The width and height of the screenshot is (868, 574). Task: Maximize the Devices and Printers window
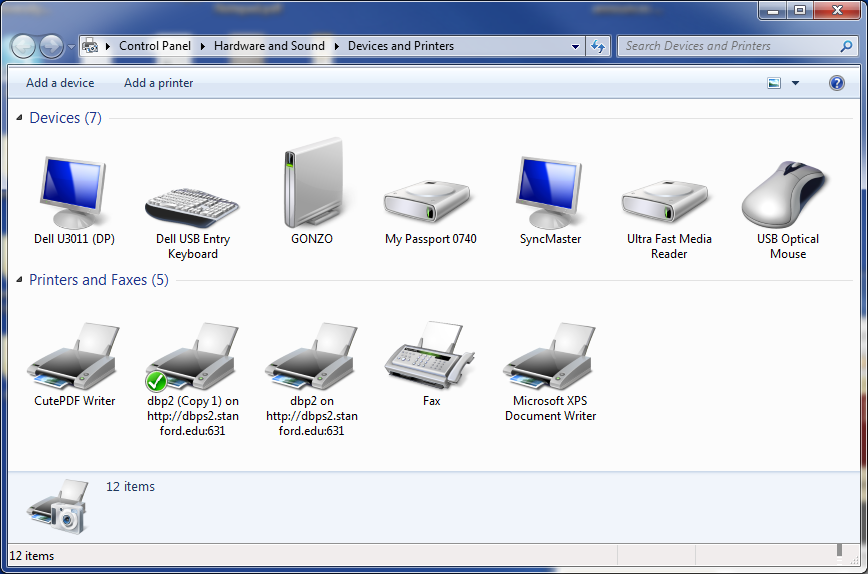tap(800, 10)
